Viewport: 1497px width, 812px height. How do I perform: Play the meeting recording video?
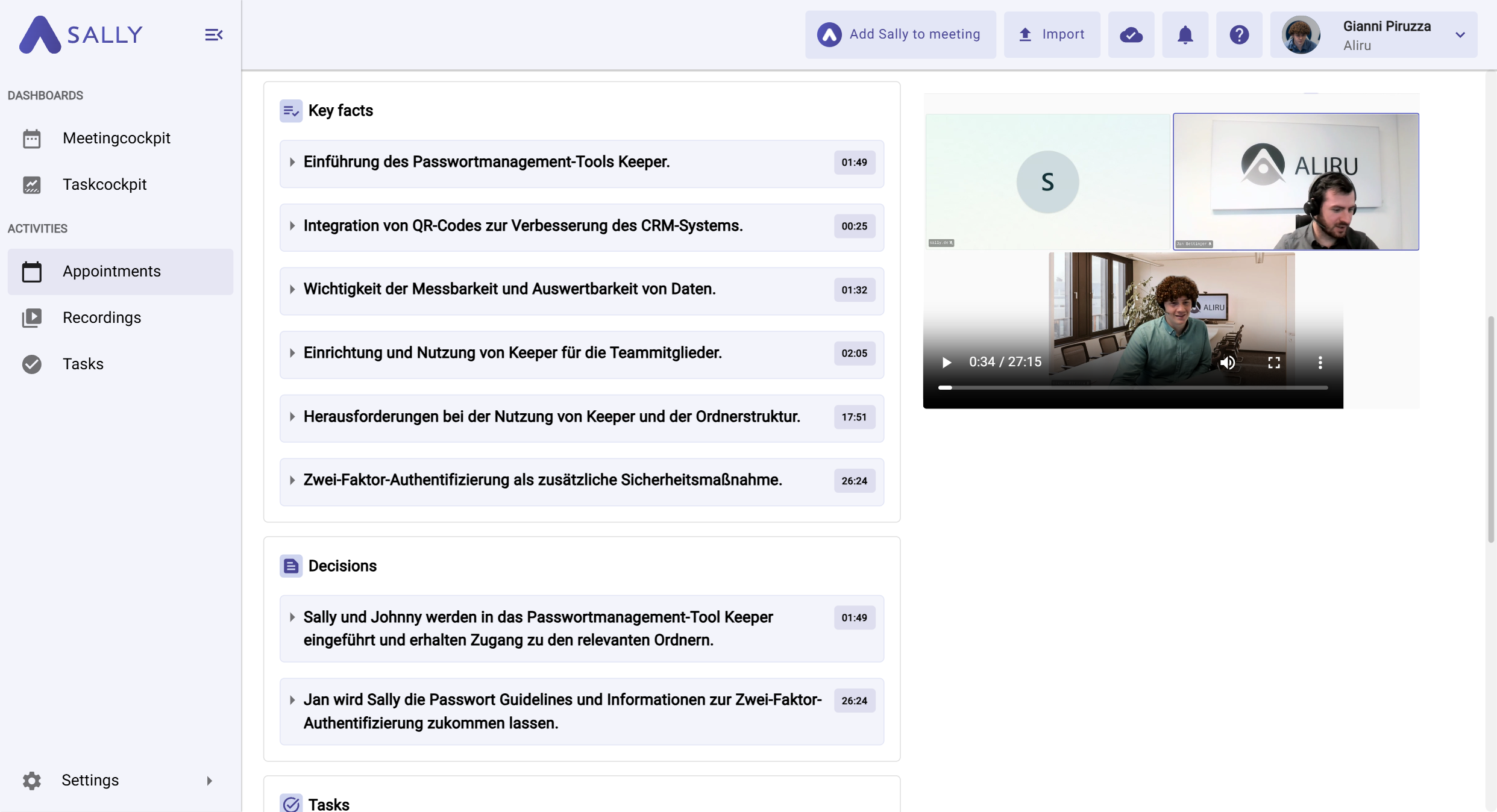946,363
